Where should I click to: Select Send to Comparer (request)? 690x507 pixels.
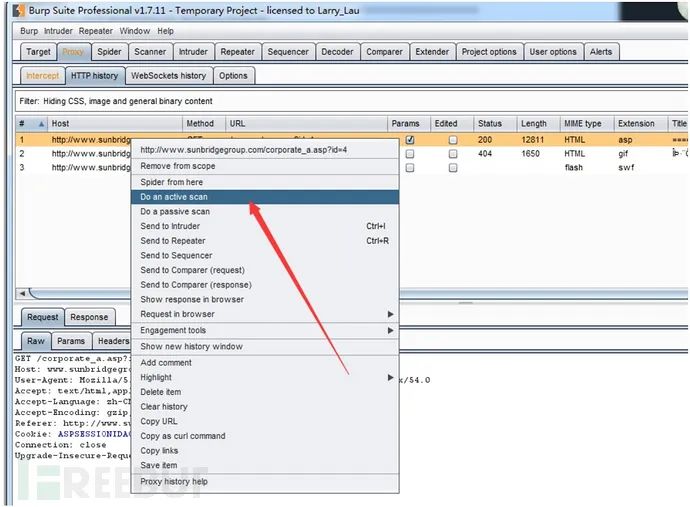(x=265, y=270)
